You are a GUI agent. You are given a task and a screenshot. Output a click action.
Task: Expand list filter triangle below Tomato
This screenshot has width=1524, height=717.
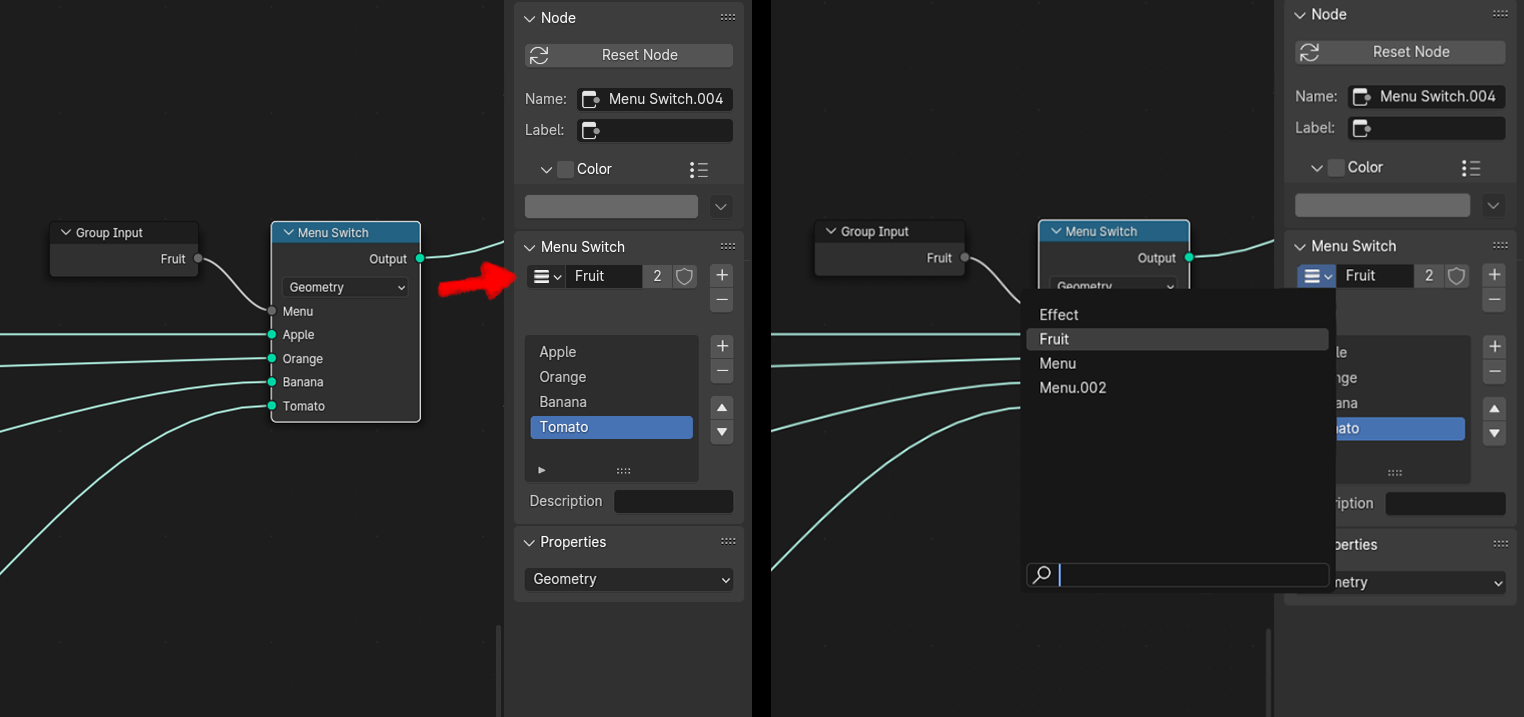pos(542,470)
